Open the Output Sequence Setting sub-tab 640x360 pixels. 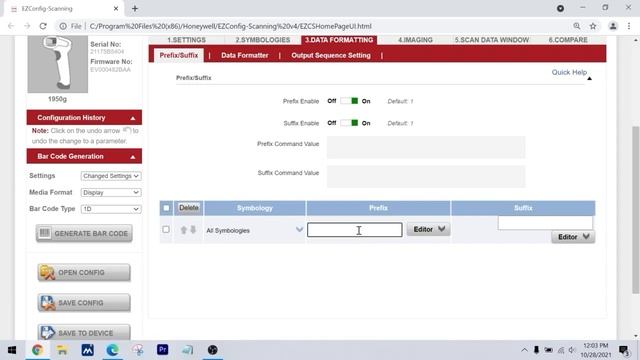[x=331, y=55]
